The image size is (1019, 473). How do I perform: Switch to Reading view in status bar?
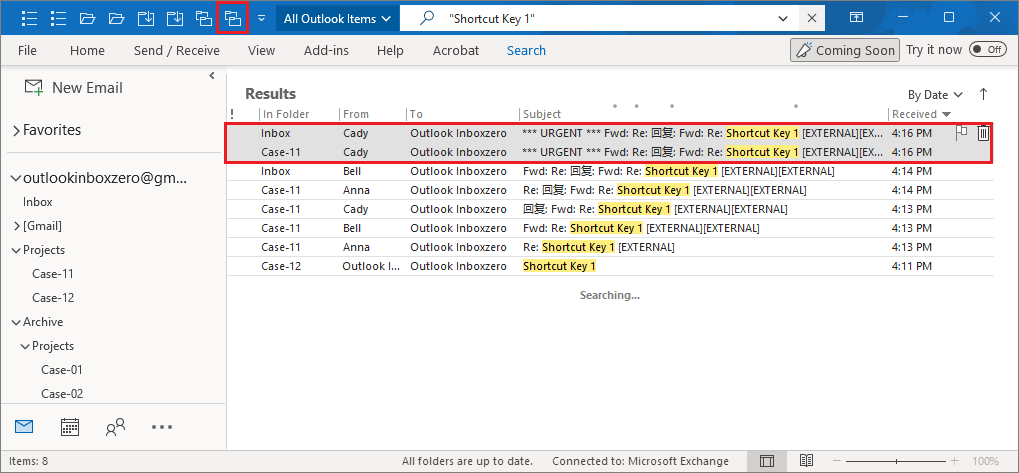click(805, 461)
